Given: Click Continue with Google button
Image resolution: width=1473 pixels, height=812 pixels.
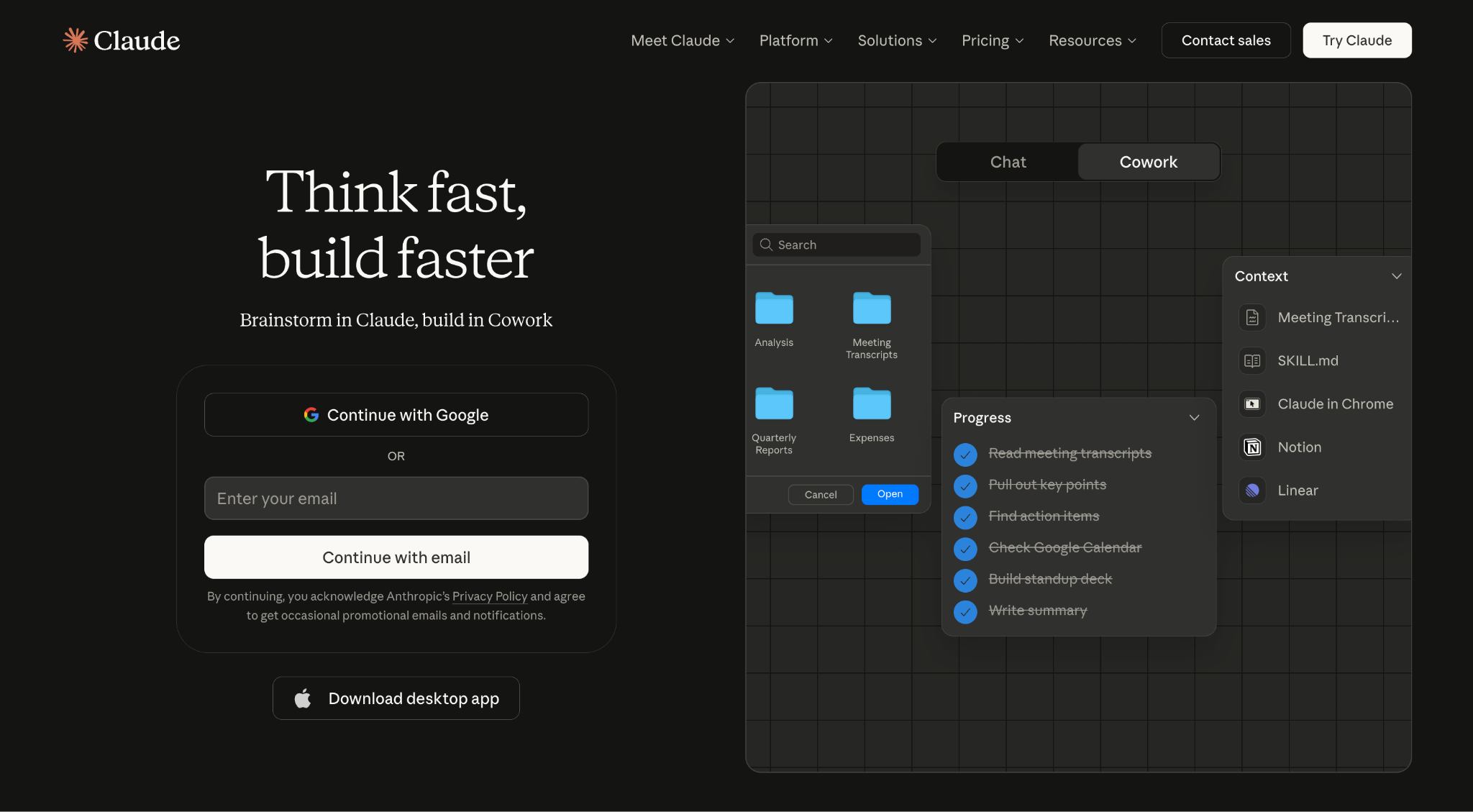Looking at the screenshot, I should pyautogui.click(x=396, y=415).
